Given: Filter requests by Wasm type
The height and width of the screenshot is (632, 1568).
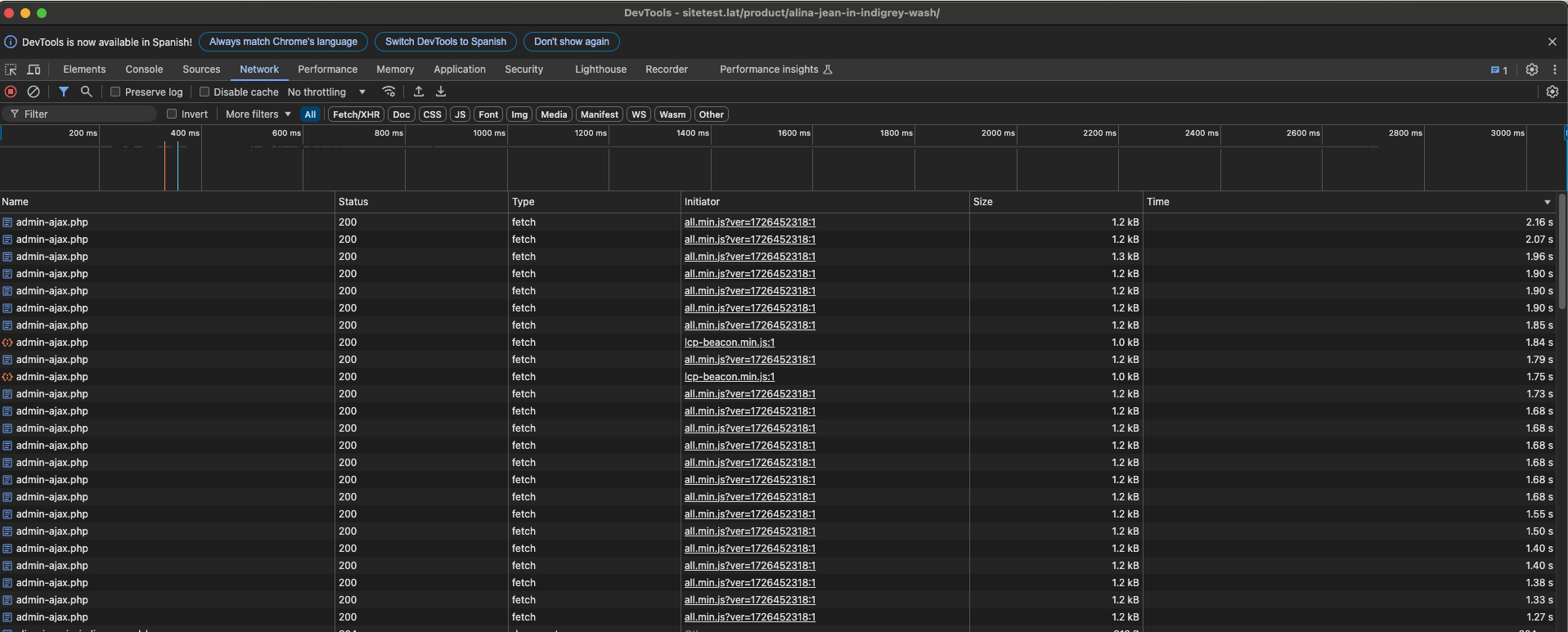Looking at the screenshot, I should tap(672, 114).
